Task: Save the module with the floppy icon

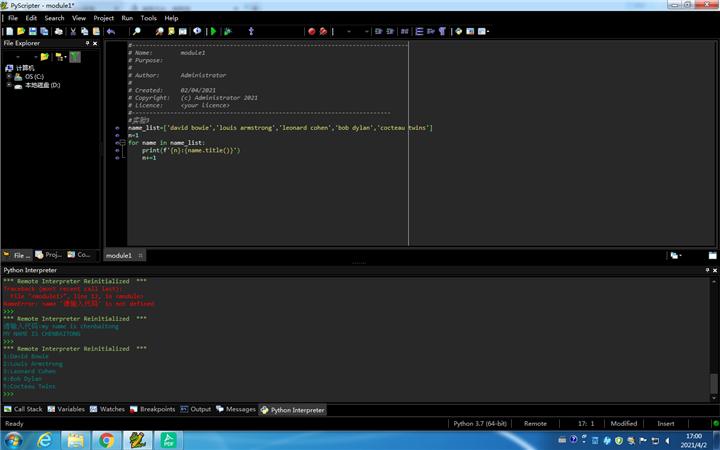Action: pyautogui.click(x=33, y=31)
